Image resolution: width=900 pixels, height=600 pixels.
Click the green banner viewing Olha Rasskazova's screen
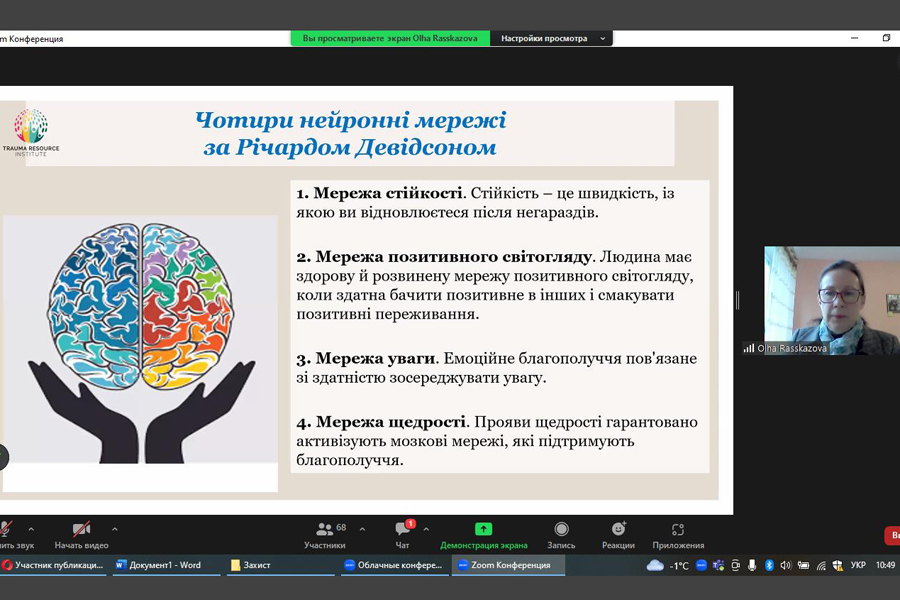(x=390, y=38)
